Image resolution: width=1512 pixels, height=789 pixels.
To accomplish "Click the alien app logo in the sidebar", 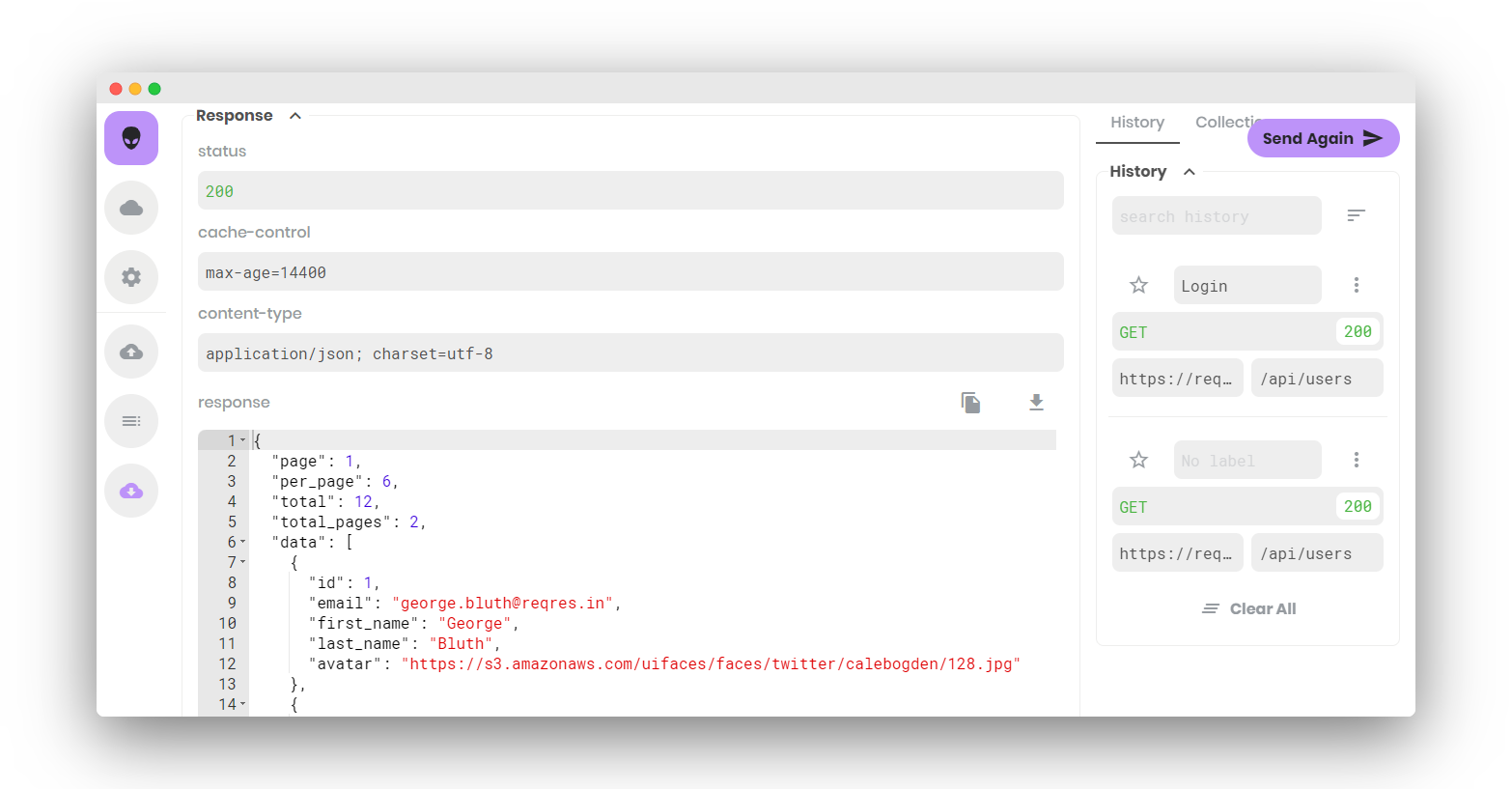I will 131,138.
